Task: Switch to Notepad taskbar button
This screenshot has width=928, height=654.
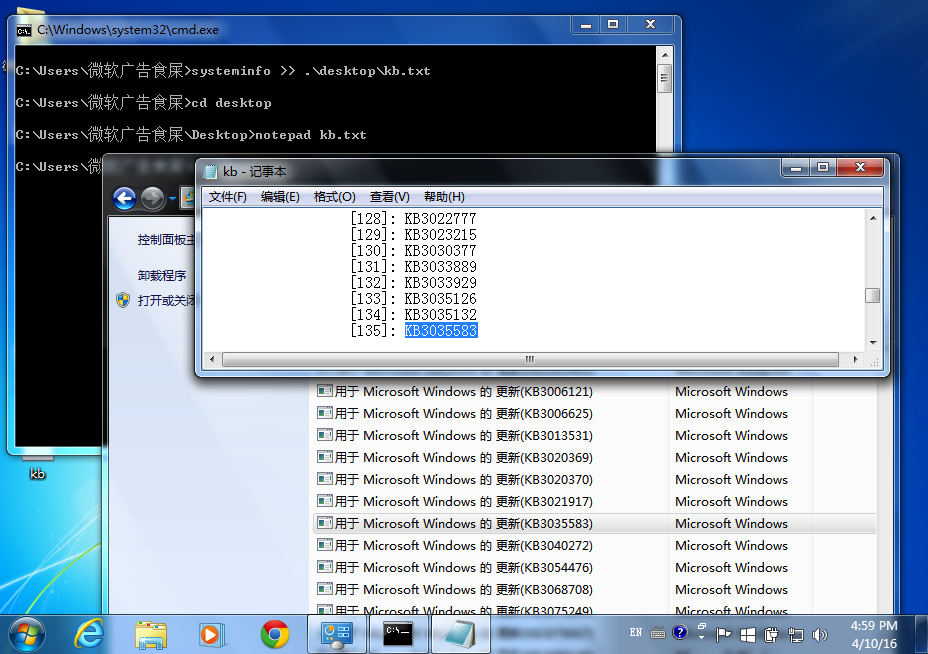Action: (x=460, y=634)
